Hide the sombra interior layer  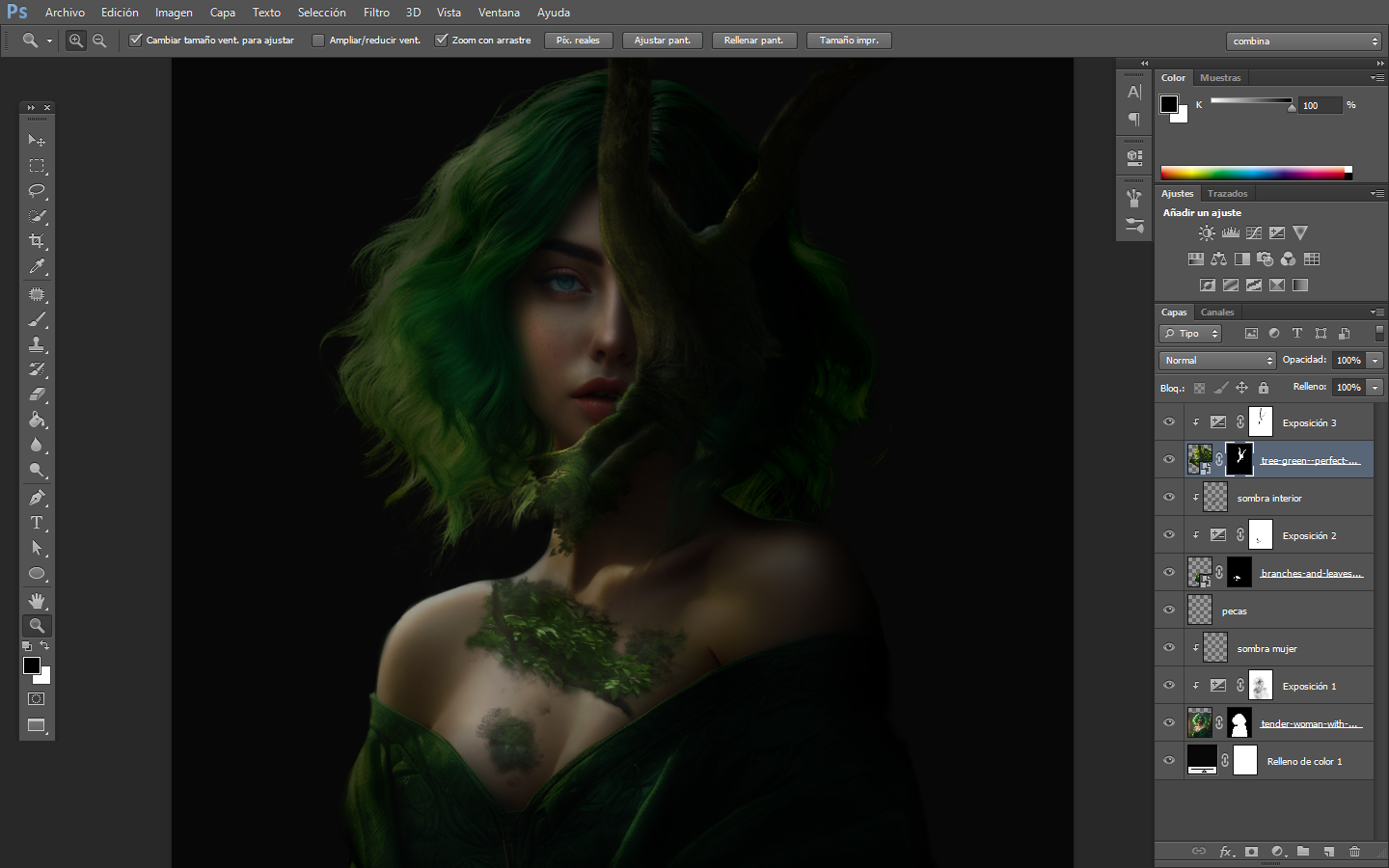(1169, 498)
